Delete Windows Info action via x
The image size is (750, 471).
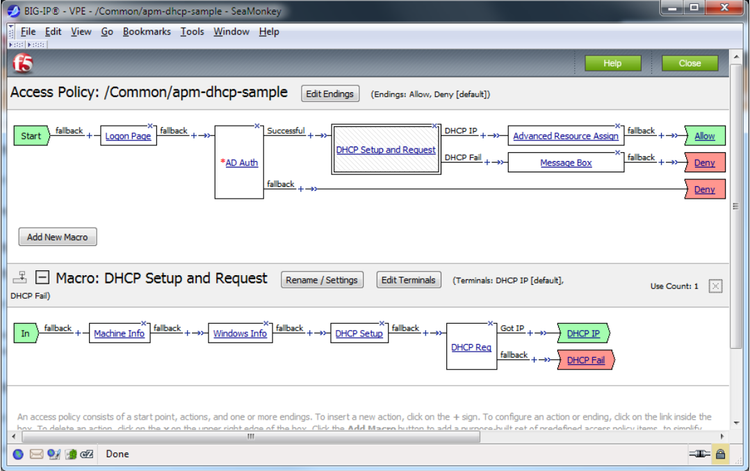266,323
